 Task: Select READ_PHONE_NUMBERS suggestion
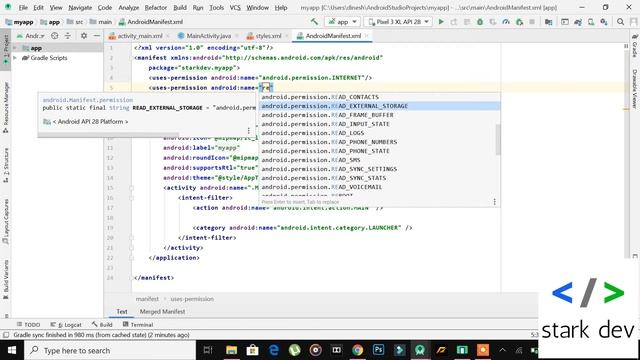click(379, 142)
